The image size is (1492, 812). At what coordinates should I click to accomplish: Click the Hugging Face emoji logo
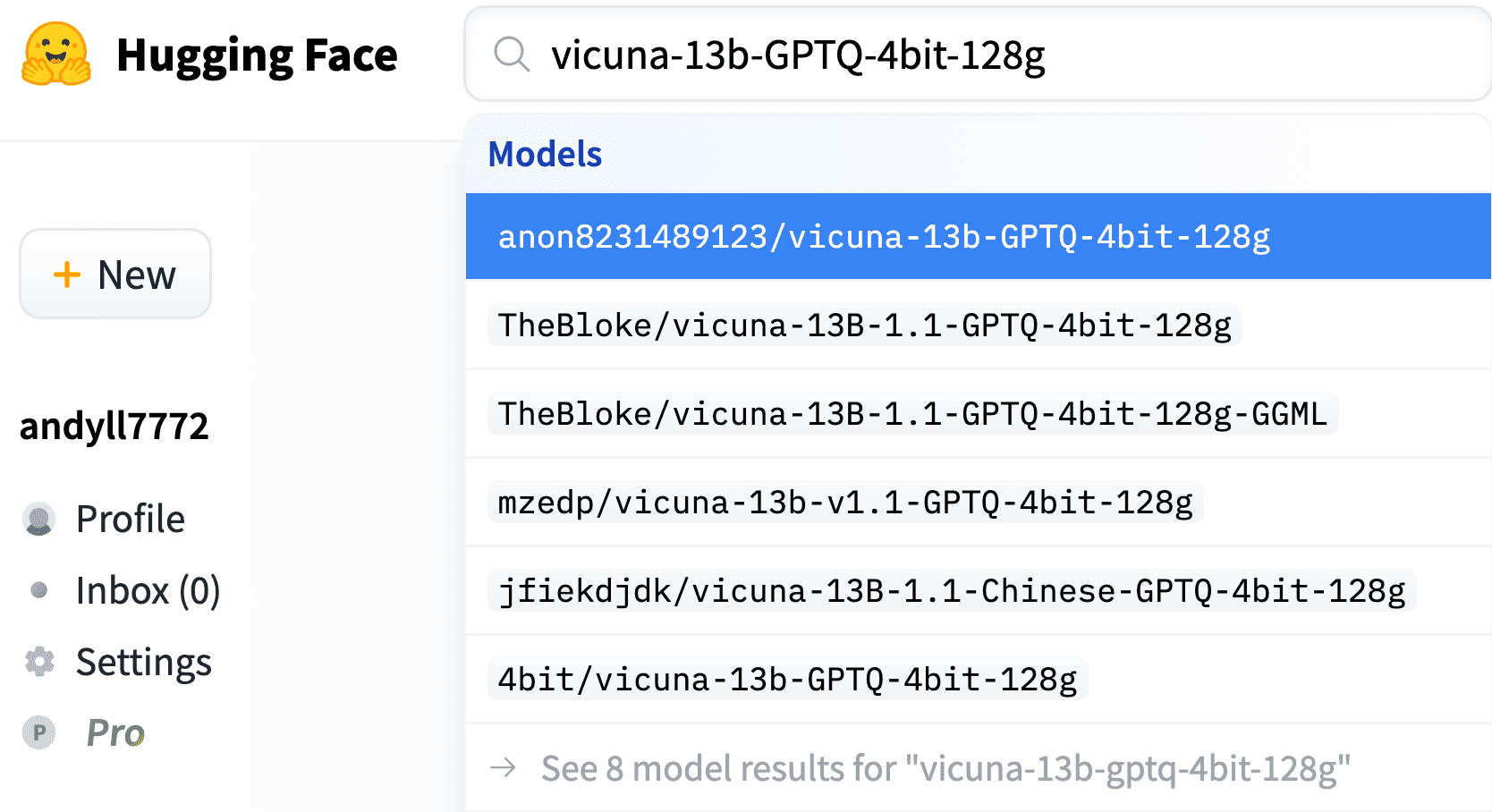[x=56, y=55]
